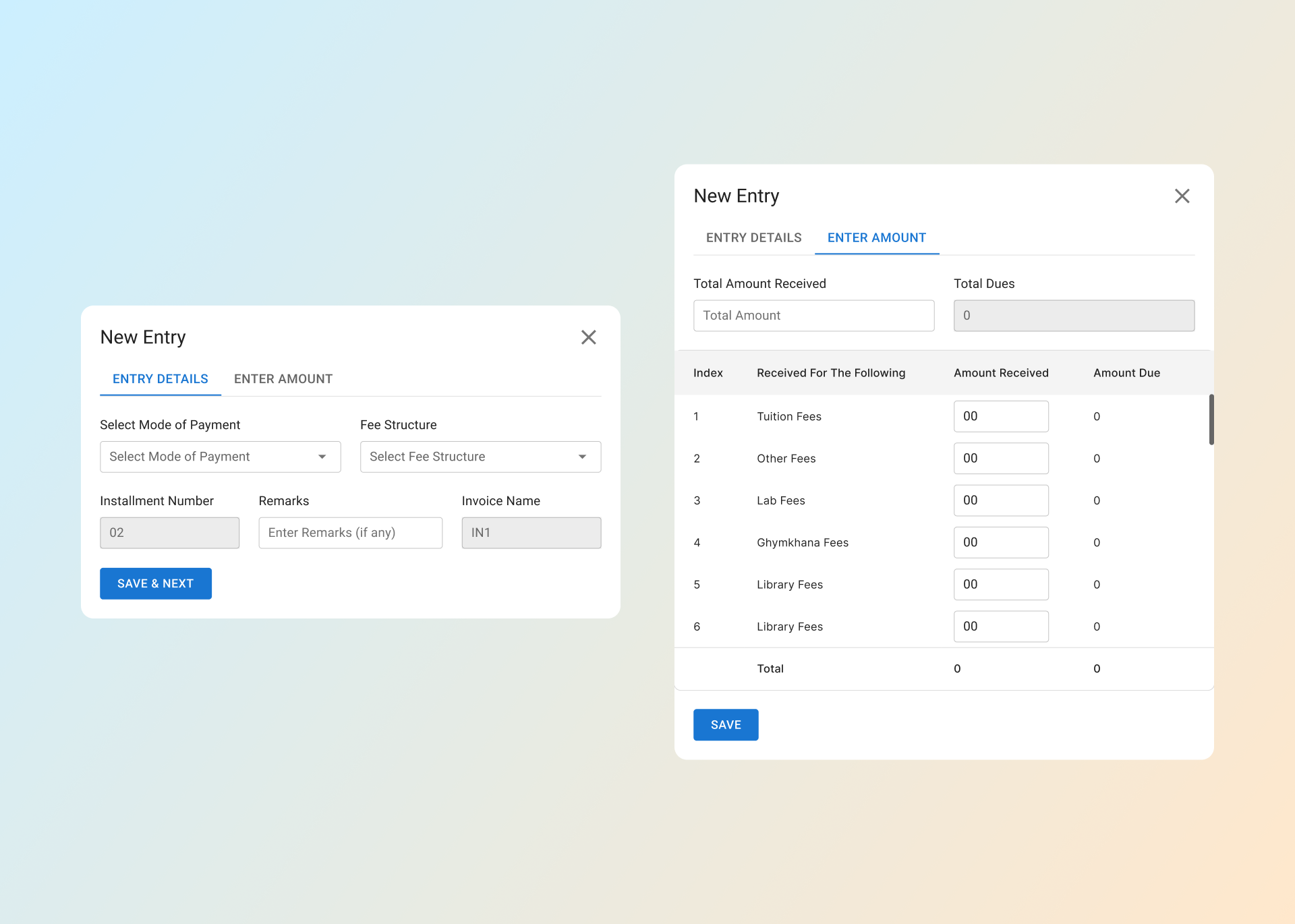Click the Amount Due column header
Screen dimensions: 1295x924
coord(1126,373)
